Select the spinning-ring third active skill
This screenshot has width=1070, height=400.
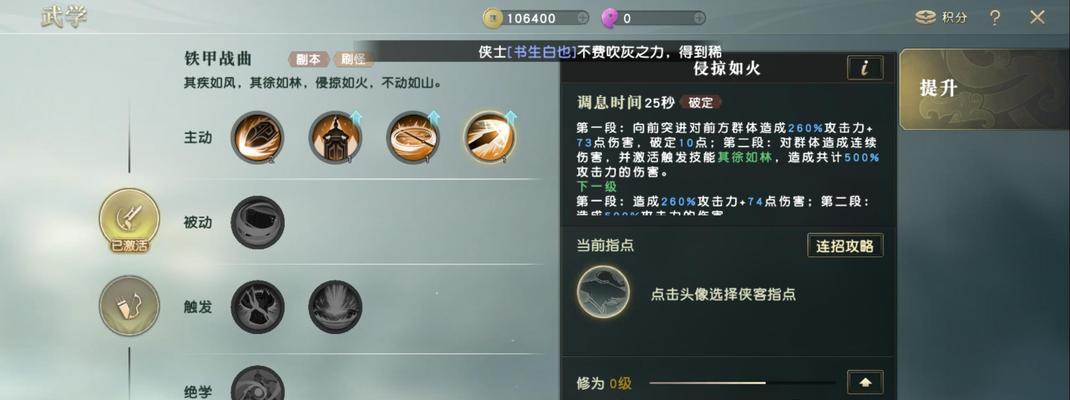click(x=413, y=137)
